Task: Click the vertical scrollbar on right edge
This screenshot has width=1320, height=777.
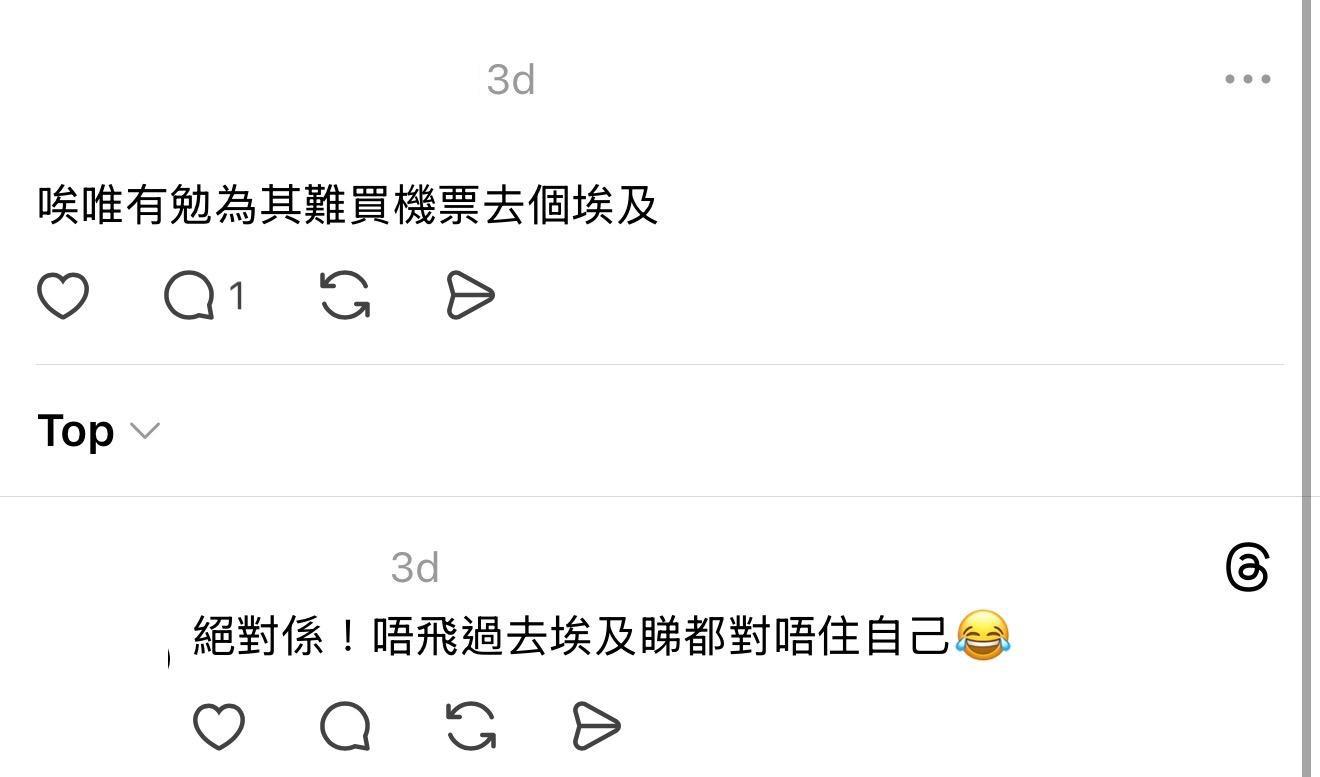Action: click(x=1306, y=388)
